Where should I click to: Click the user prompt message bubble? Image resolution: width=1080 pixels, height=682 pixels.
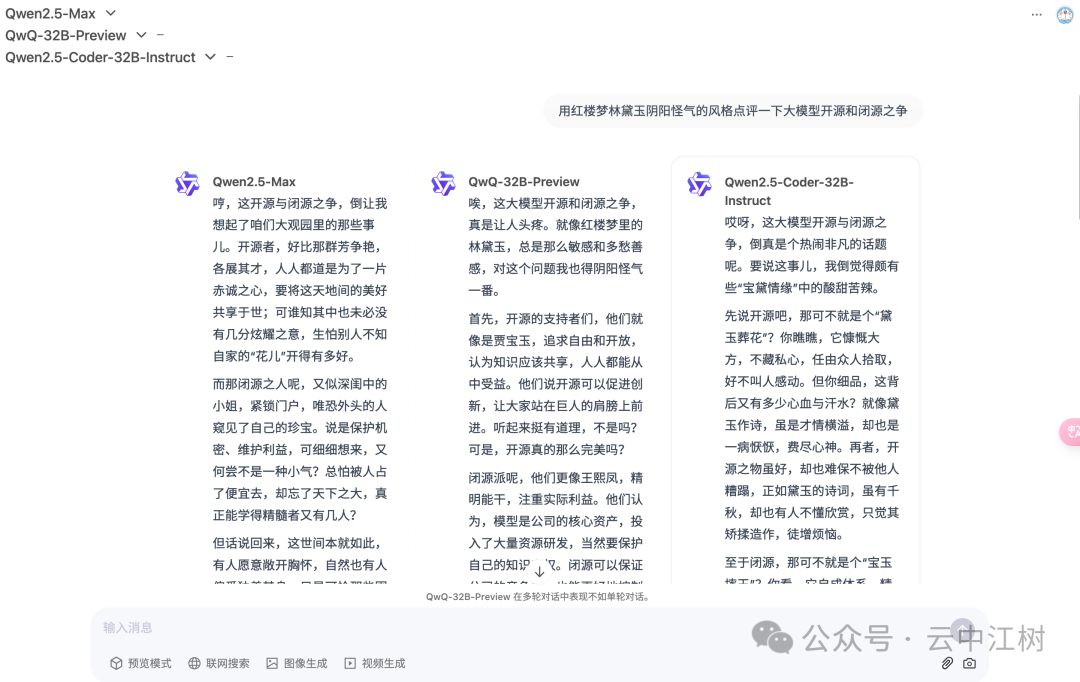click(x=732, y=111)
